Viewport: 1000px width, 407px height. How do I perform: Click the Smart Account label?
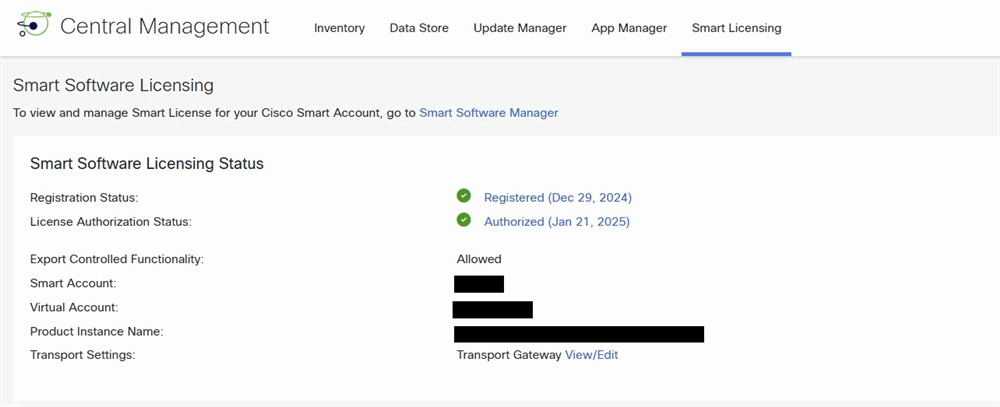click(x=73, y=283)
